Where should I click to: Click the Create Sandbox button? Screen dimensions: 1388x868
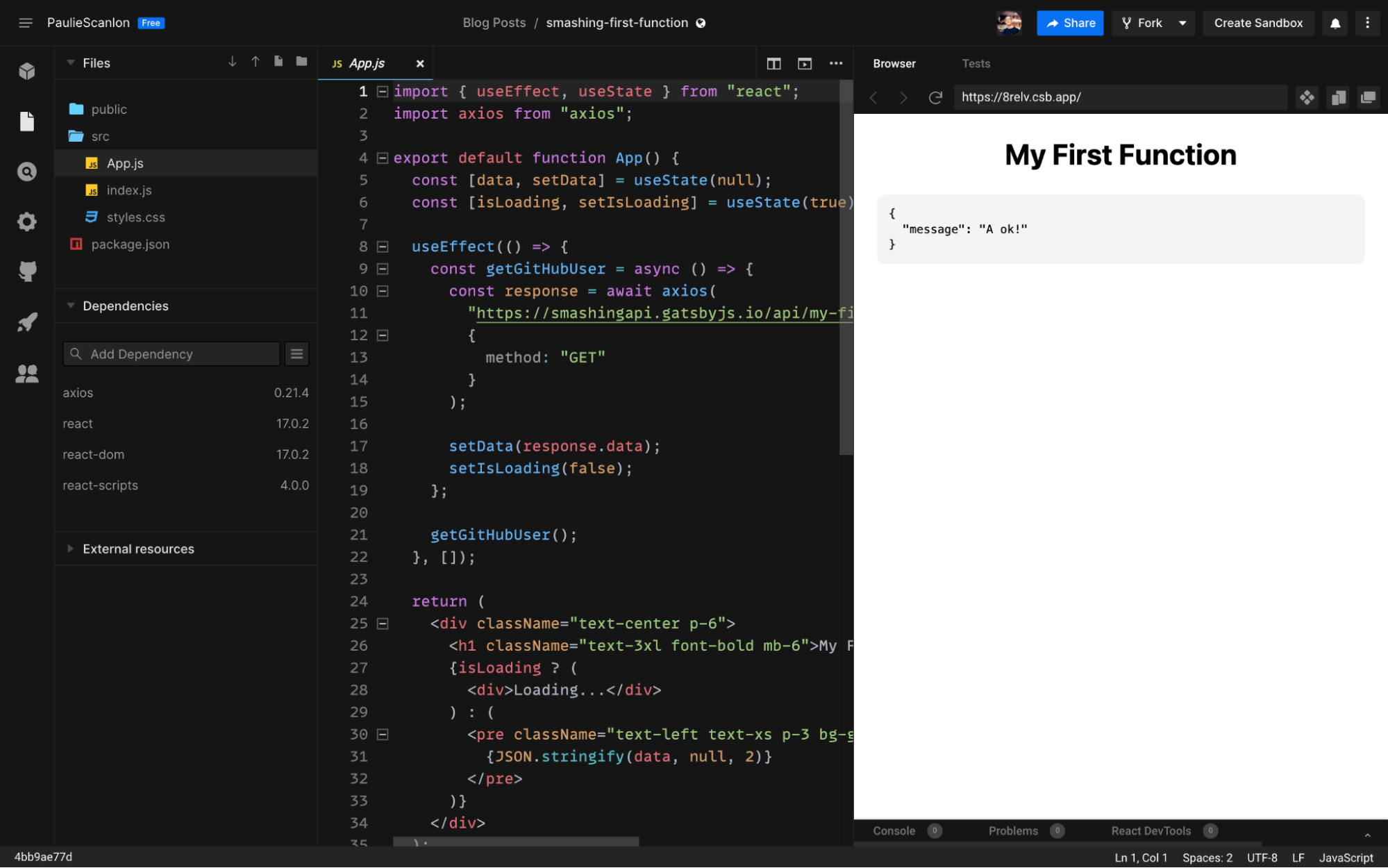(x=1258, y=22)
